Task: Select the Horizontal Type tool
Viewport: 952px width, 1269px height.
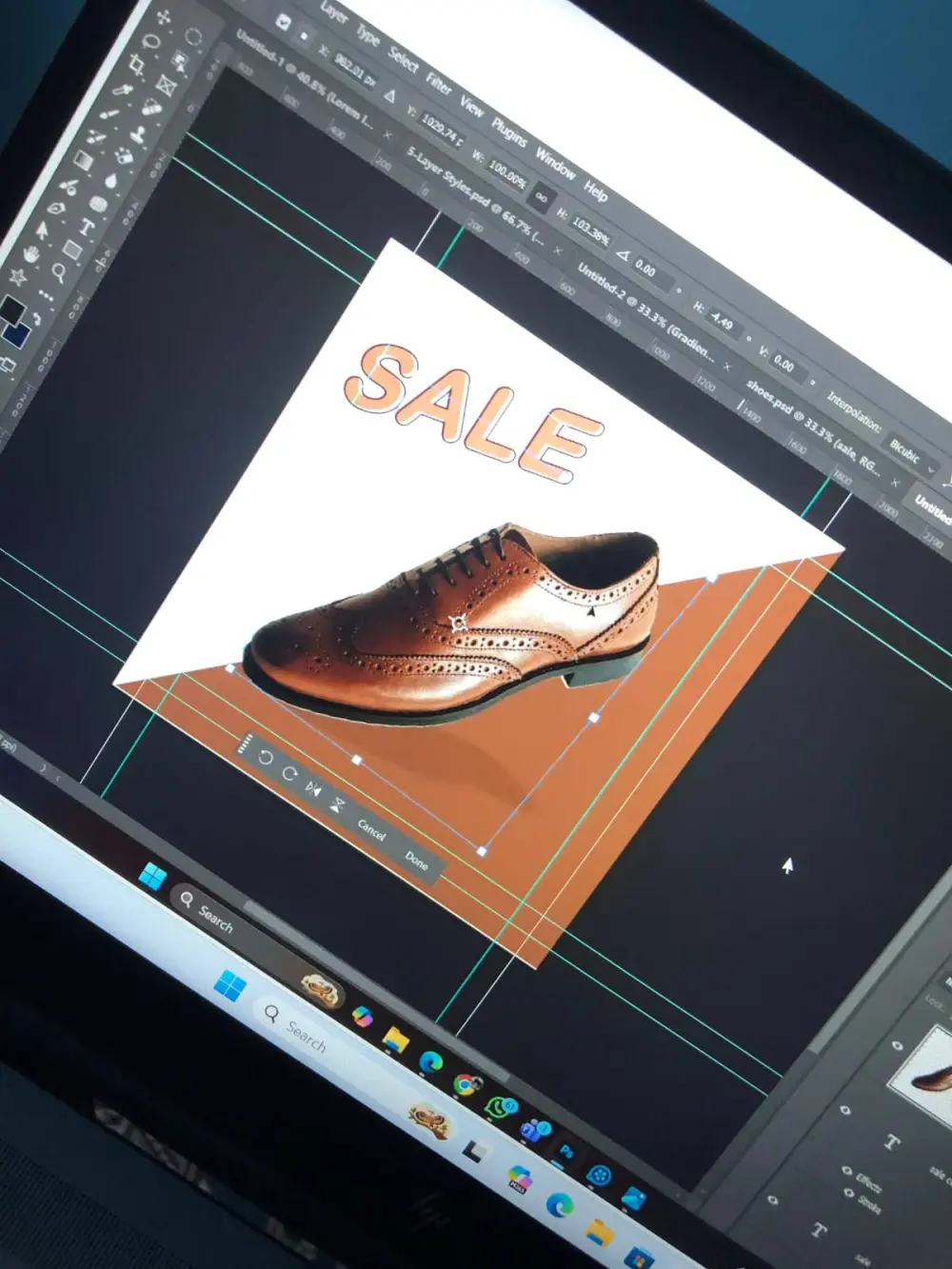Action: click(x=88, y=227)
